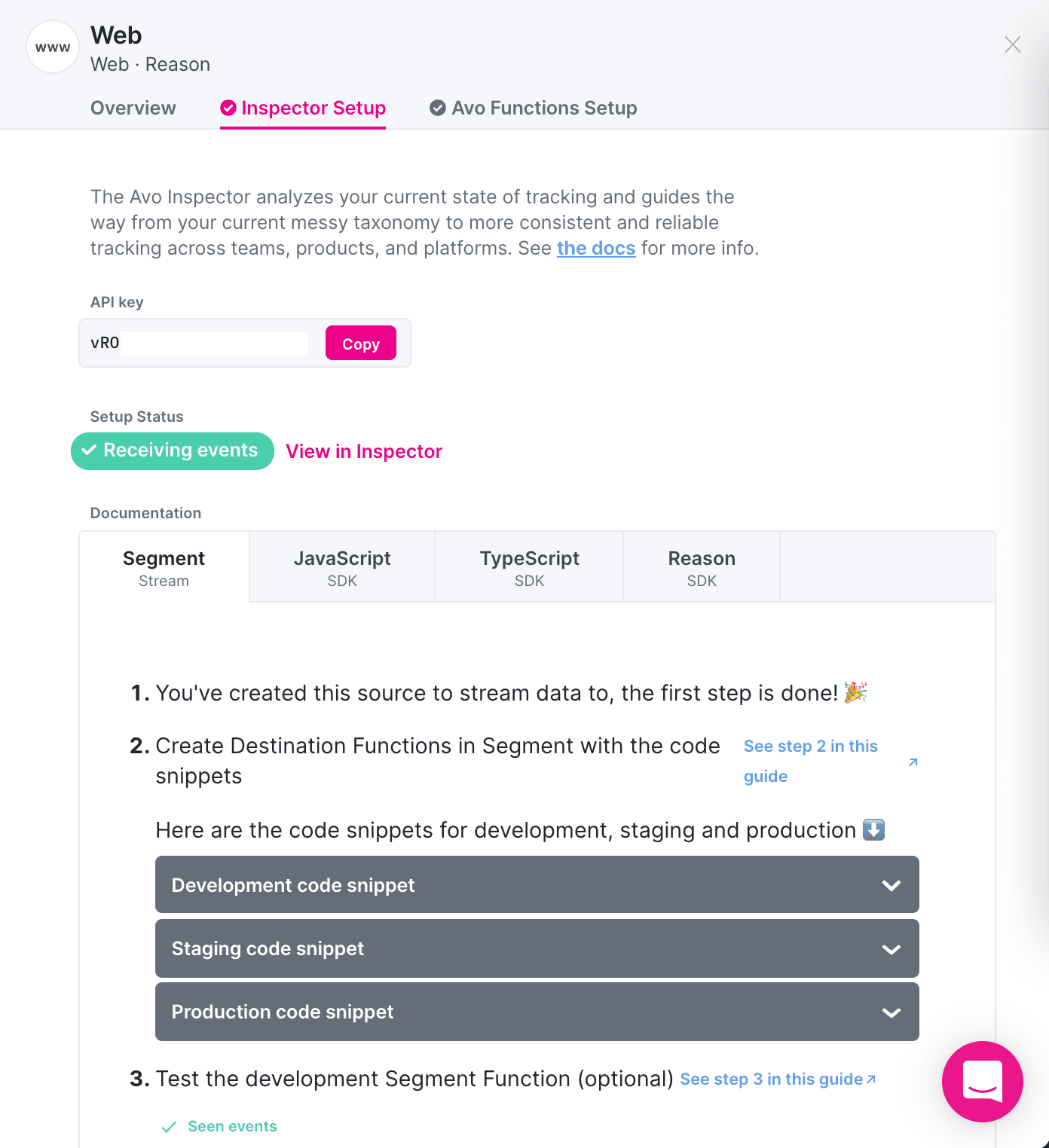Viewport: 1049px width, 1148px height.
Task: Click the API key input field
Action: pos(213,343)
